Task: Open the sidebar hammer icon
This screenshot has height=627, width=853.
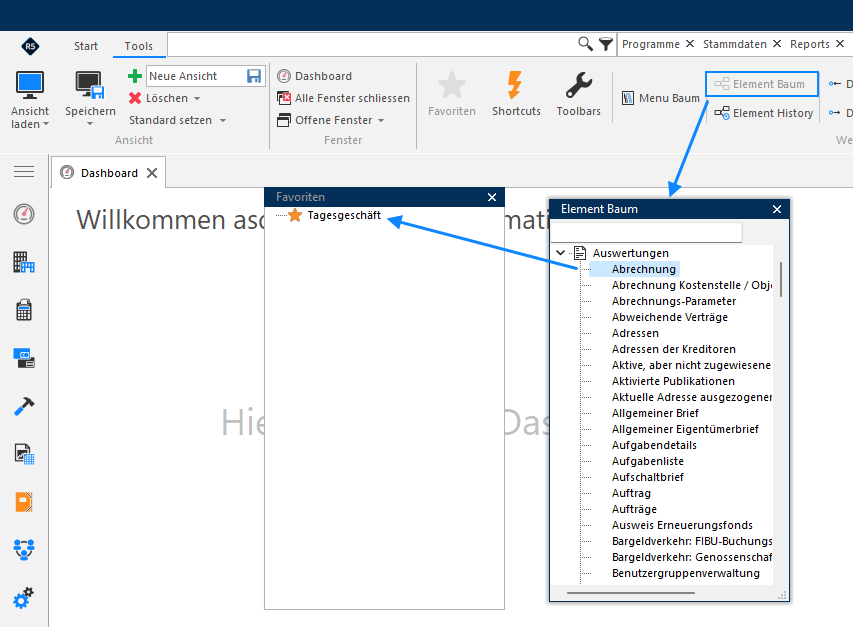Action: [x=24, y=406]
